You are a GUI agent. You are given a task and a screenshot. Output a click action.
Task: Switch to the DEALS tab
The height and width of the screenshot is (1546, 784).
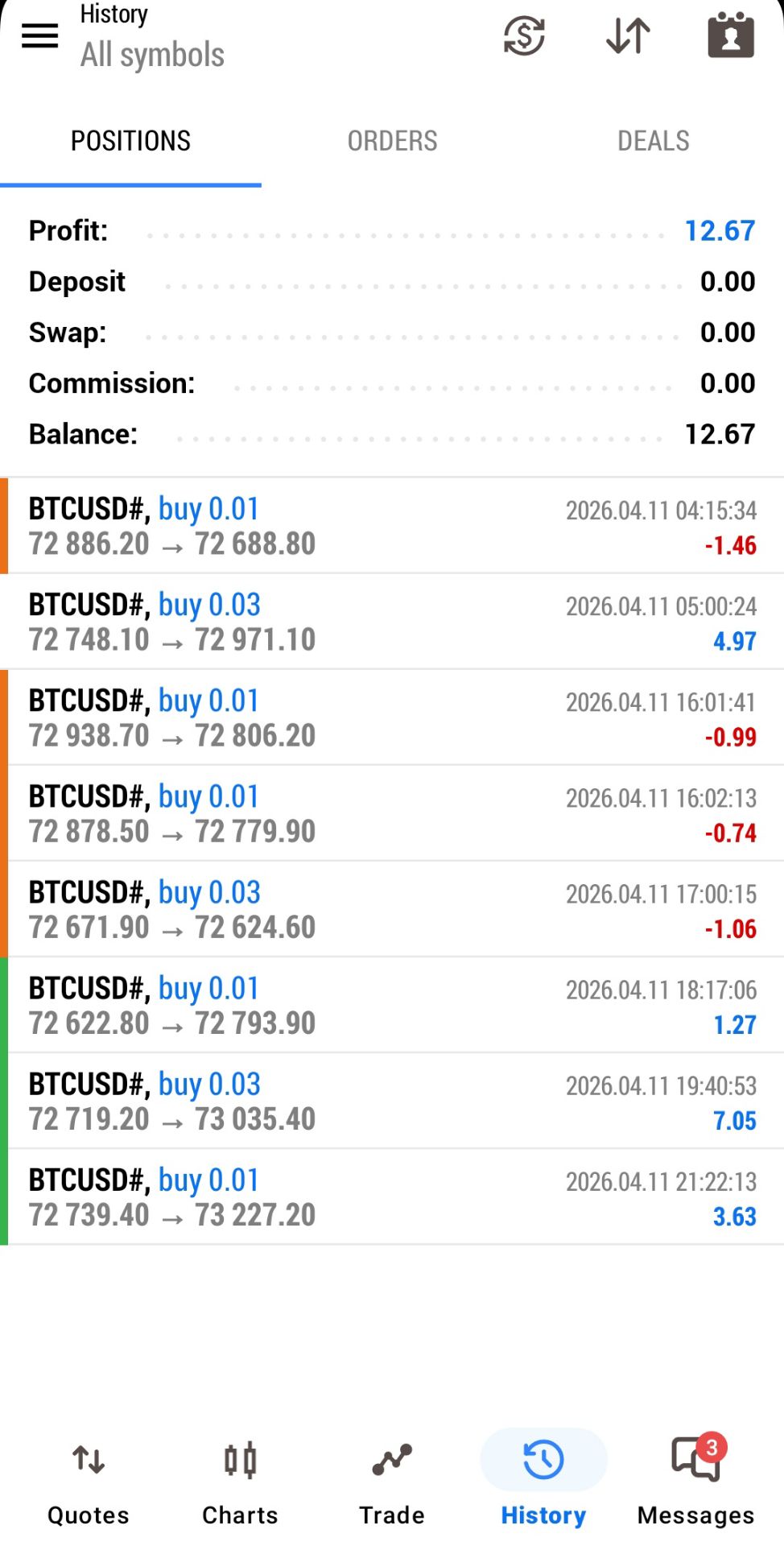[653, 141]
